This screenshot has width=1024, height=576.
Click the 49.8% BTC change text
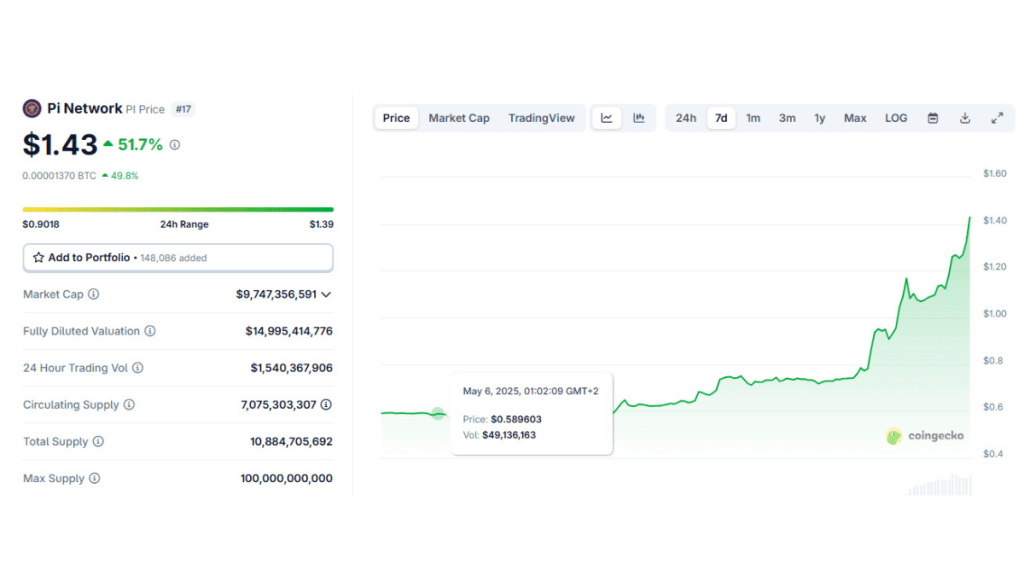[125, 176]
